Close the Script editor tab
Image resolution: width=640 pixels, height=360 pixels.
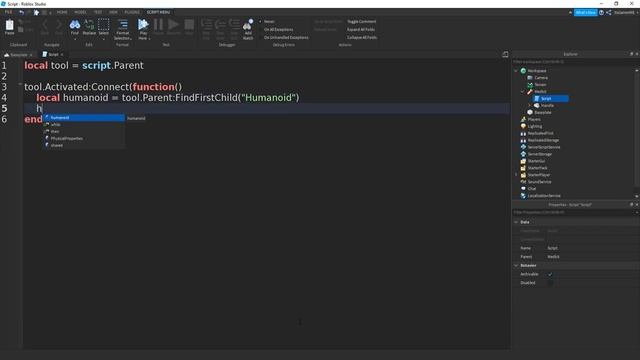point(62,54)
